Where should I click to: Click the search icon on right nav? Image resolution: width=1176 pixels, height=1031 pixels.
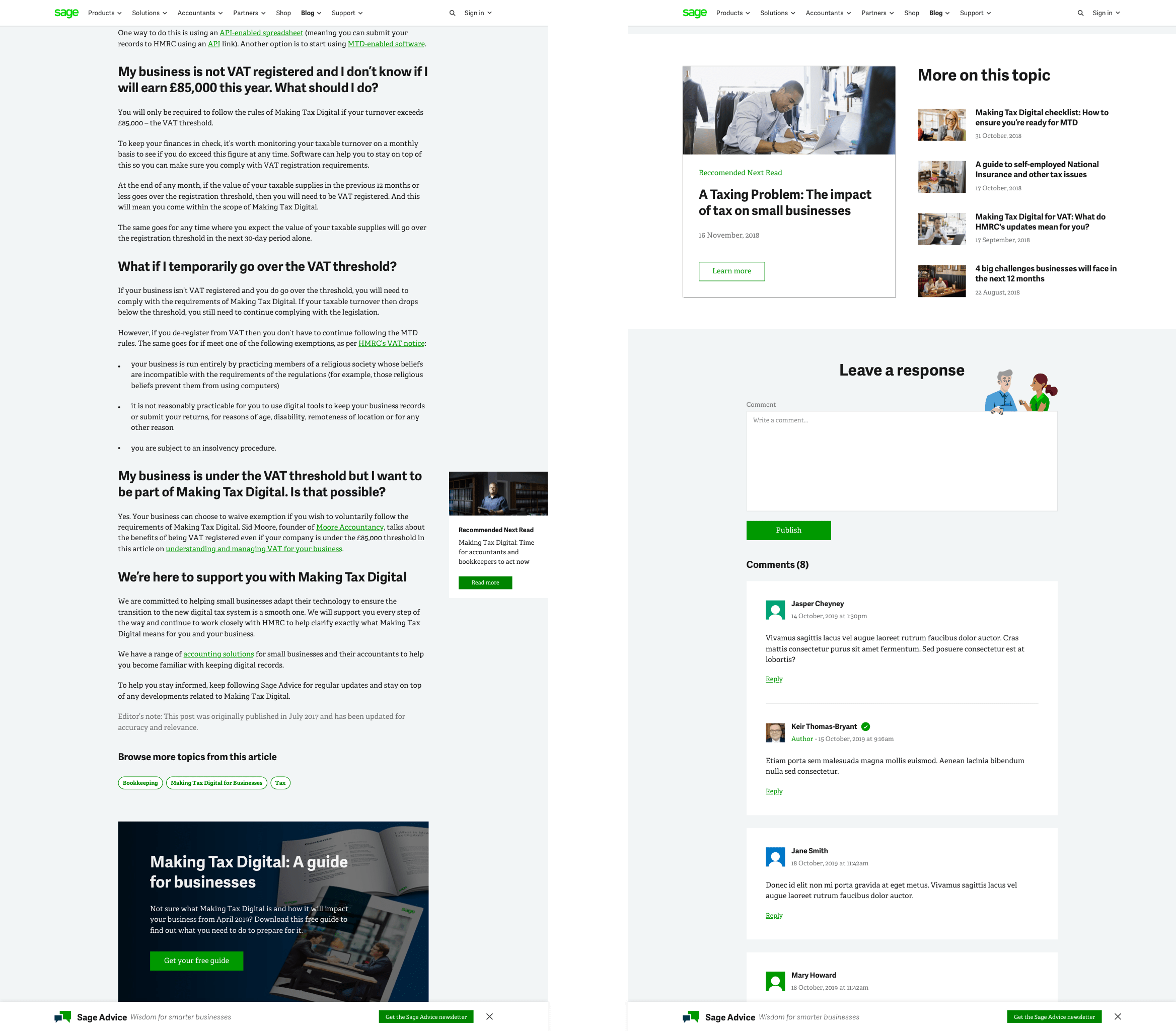point(1079,12)
